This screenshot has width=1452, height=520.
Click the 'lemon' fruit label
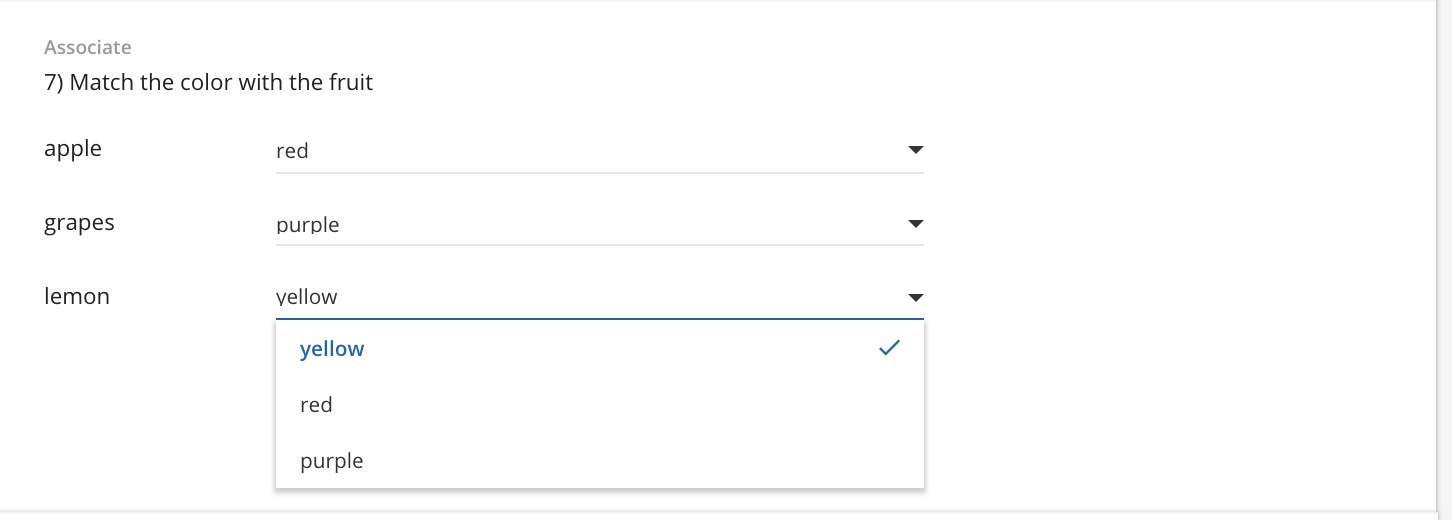pyautogui.click(x=77, y=296)
